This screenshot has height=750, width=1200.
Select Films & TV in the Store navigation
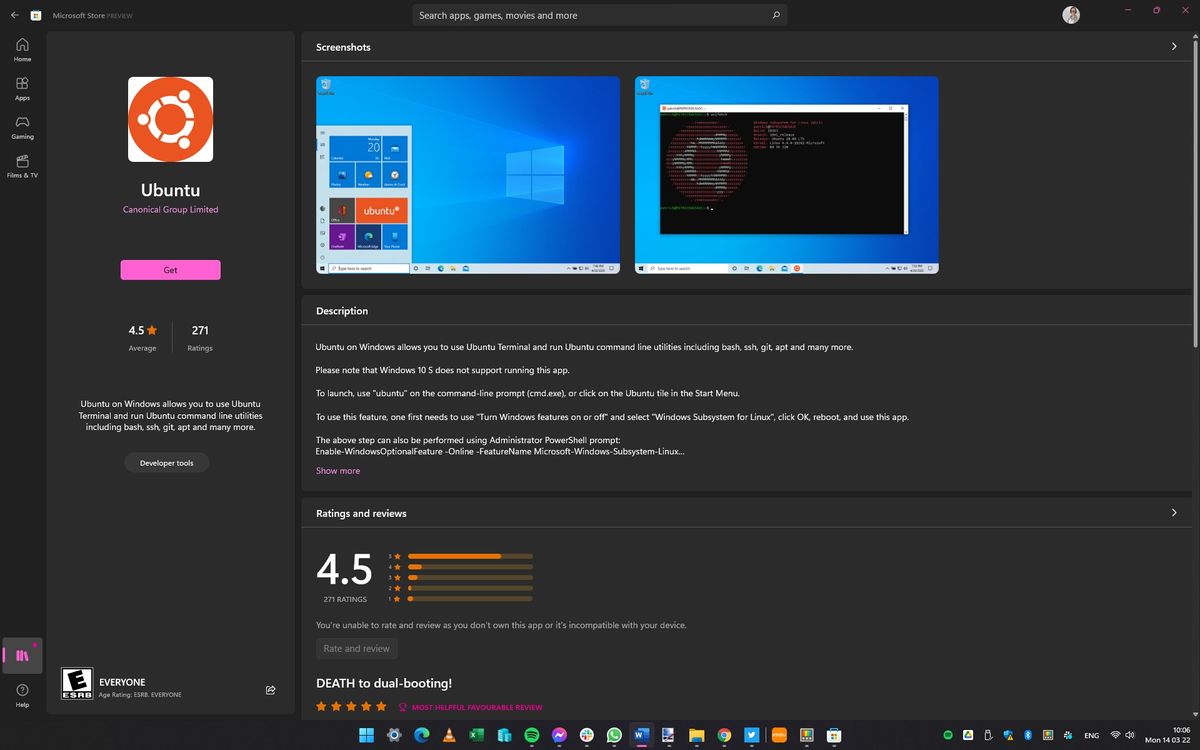pos(21,165)
